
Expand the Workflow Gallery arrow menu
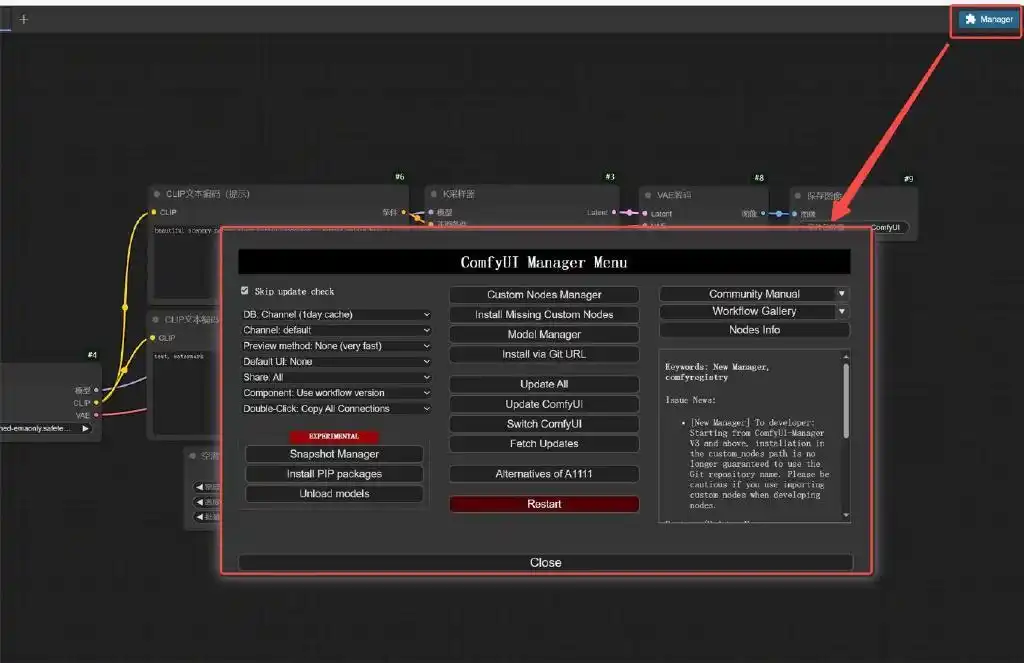[x=842, y=311]
